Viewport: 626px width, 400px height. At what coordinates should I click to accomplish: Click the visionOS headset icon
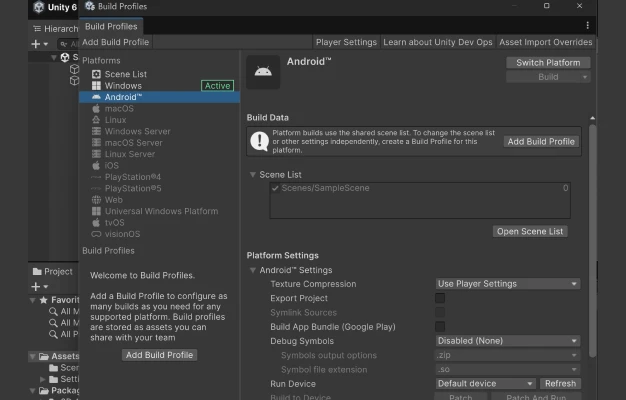[x=96, y=234]
